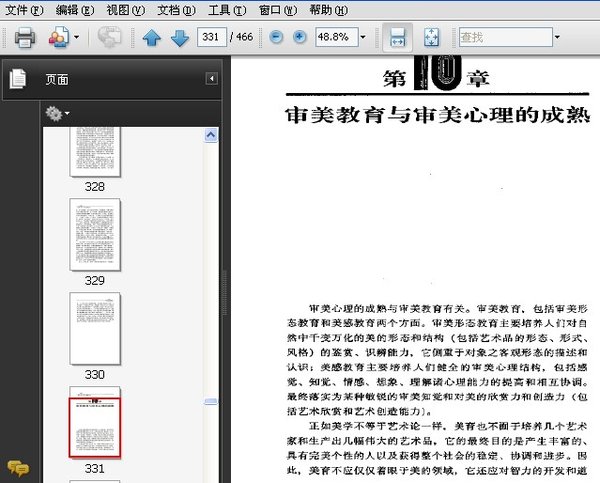Click the chapter title 审美教育与审美心理的成熟
This screenshot has height=483, width=600.
point(437,115)
